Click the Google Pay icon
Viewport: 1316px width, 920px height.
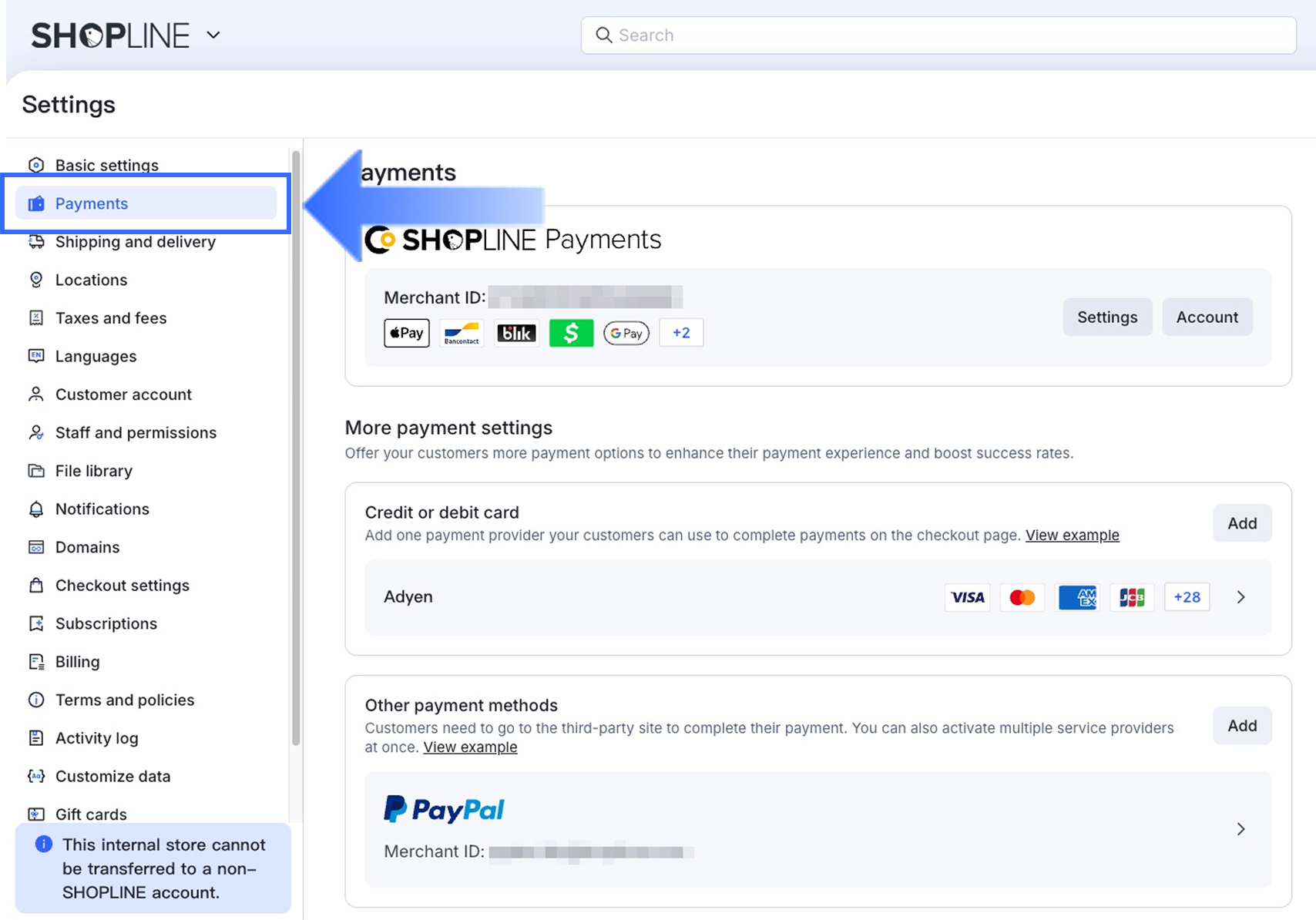pos(626,333)
